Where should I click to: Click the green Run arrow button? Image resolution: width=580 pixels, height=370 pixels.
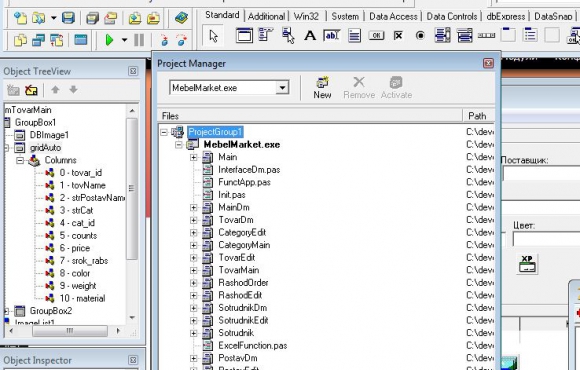tap(109, 40)
